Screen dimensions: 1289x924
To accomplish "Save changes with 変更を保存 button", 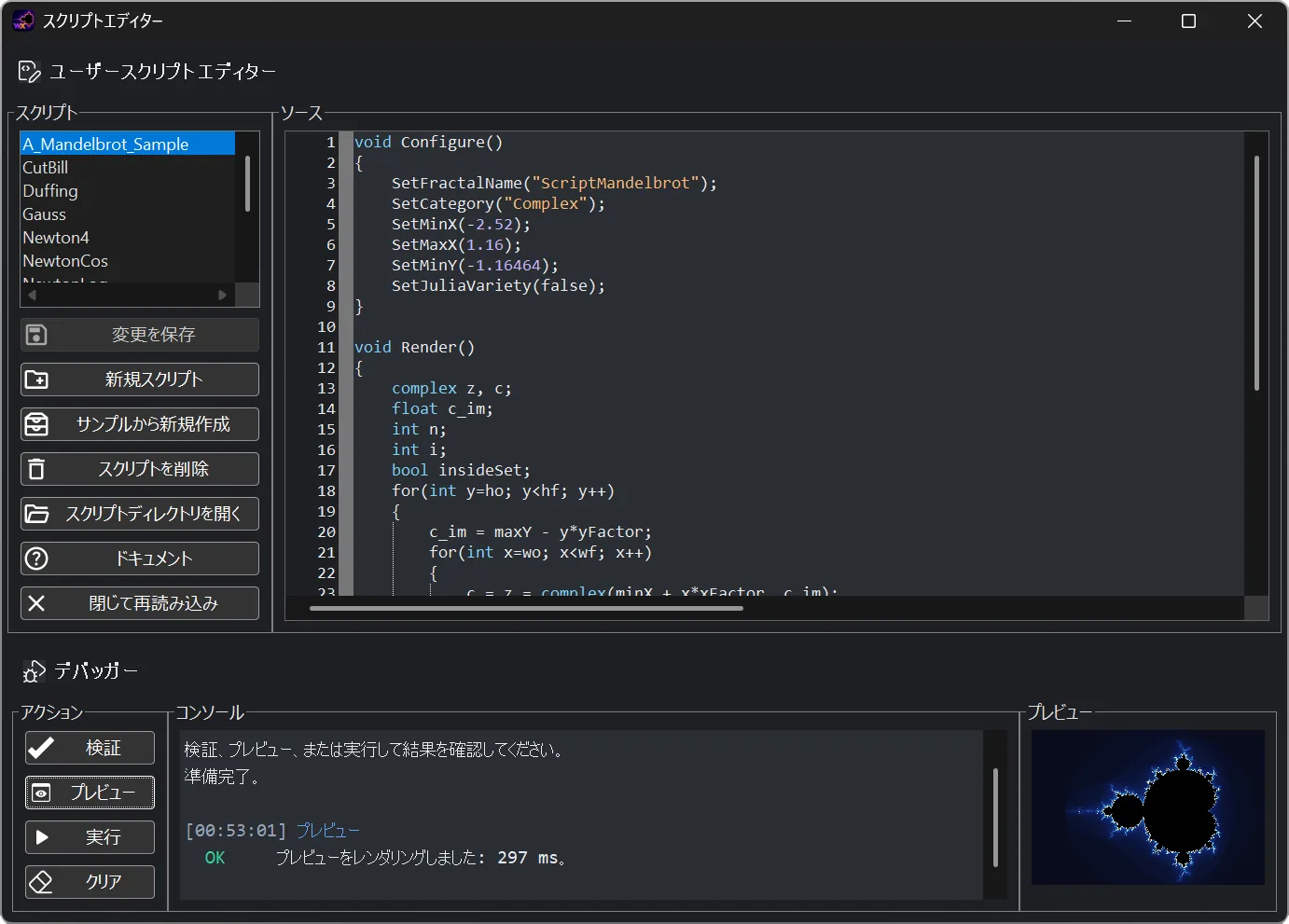I will point(140,335).
